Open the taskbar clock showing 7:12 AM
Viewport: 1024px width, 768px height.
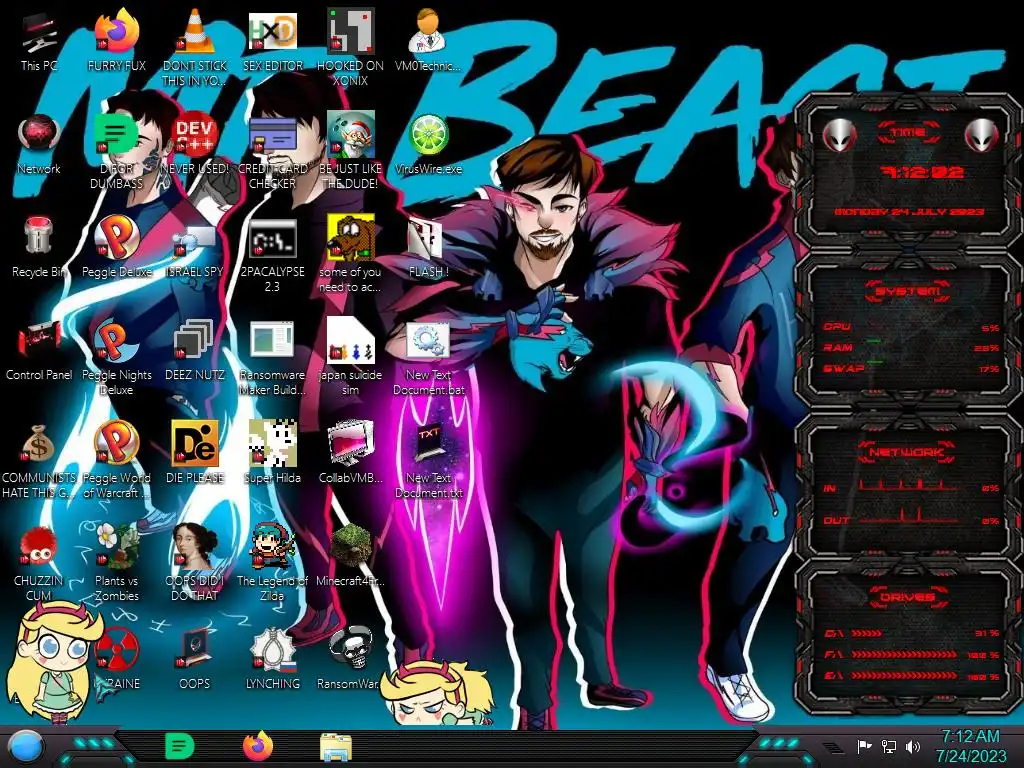coord(970,746)
